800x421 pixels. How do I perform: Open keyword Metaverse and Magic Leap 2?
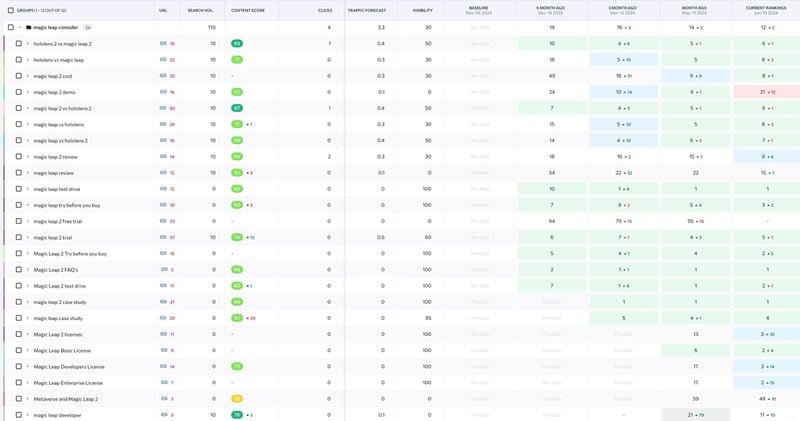[66, 399]
